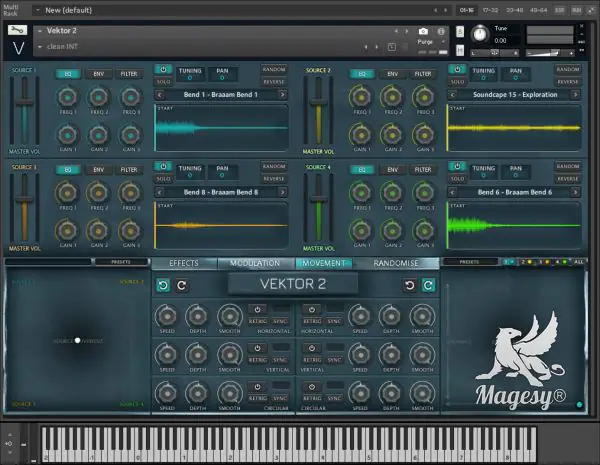Enable SOLO on Source 1
The width and height of the screenshot is (600, 465).
(x=163, y=82)
